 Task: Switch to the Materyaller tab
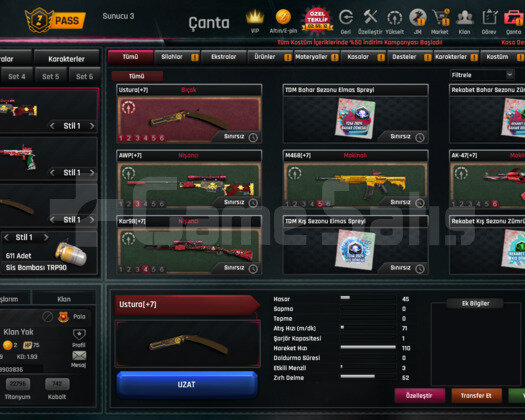coord(316,57)
